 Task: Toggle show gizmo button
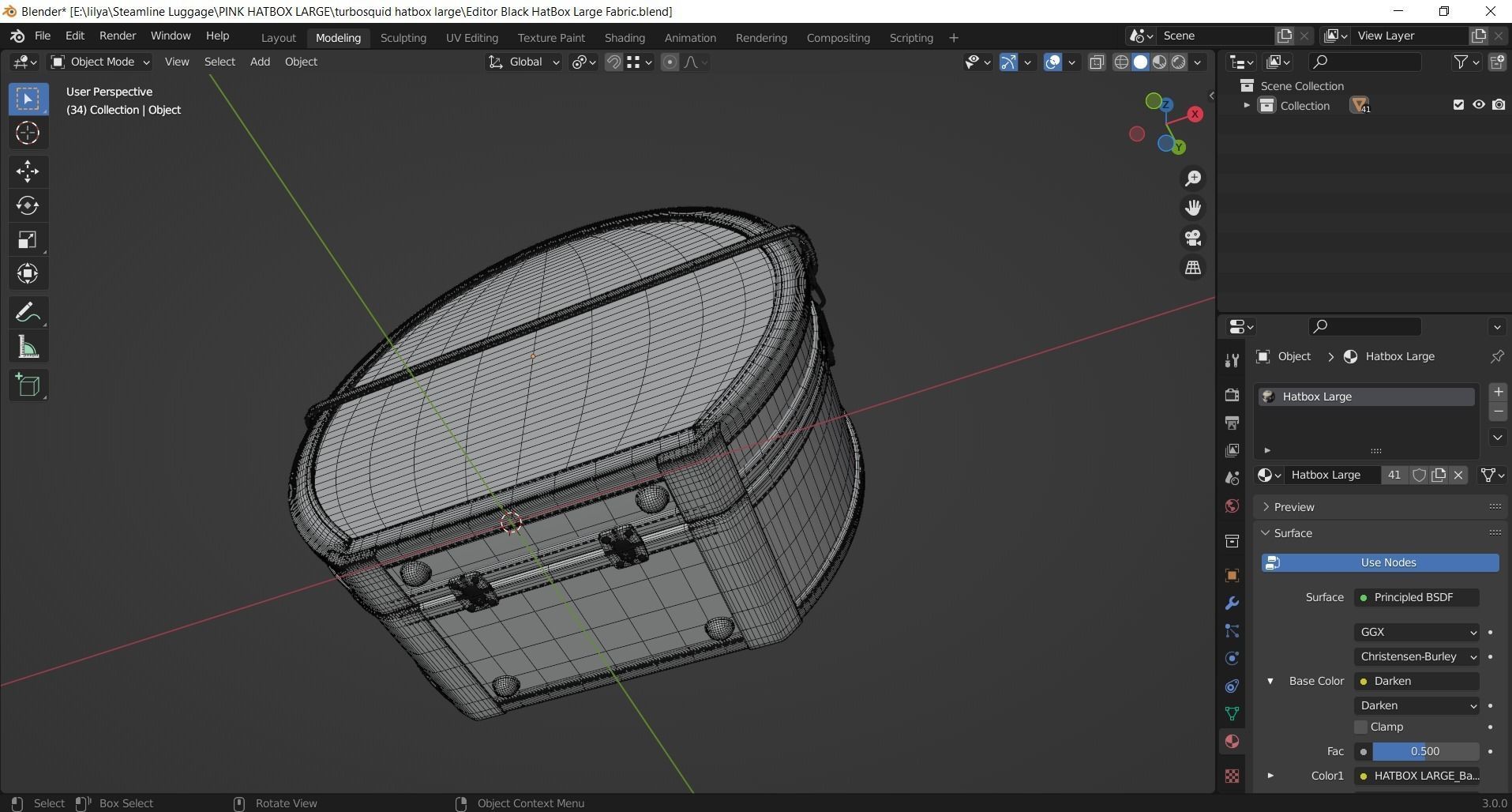[1008, 62]
